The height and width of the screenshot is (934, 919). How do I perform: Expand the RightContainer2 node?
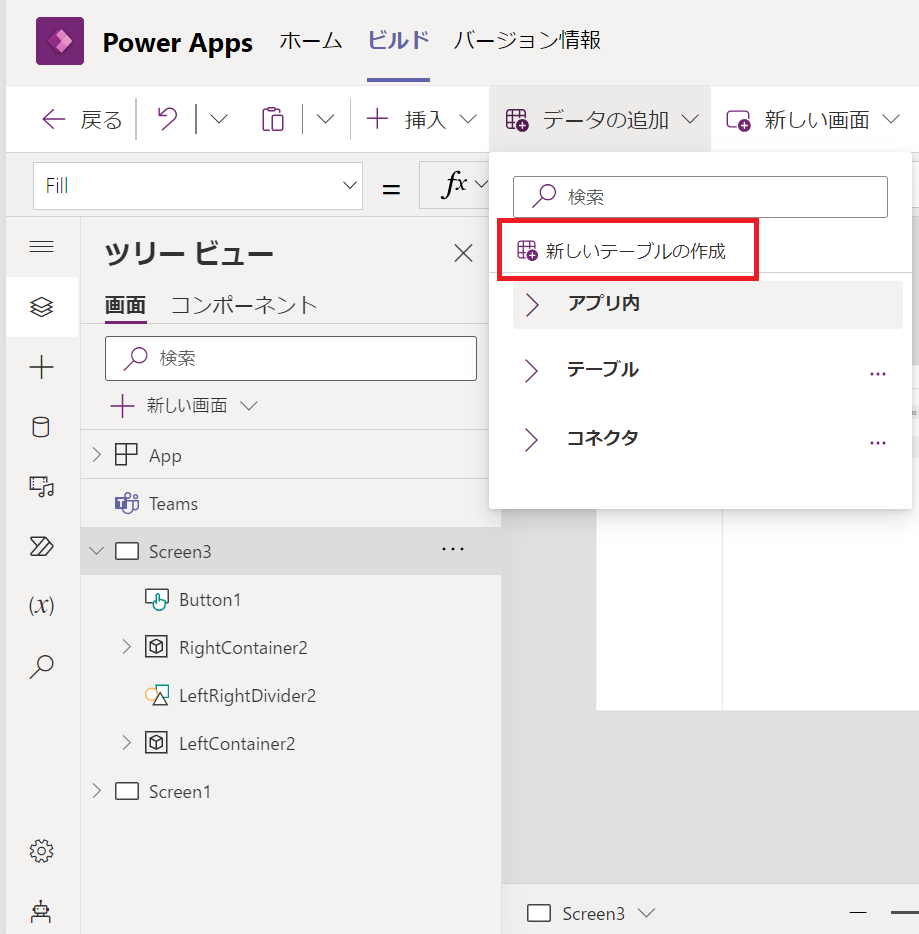point(126,647)
